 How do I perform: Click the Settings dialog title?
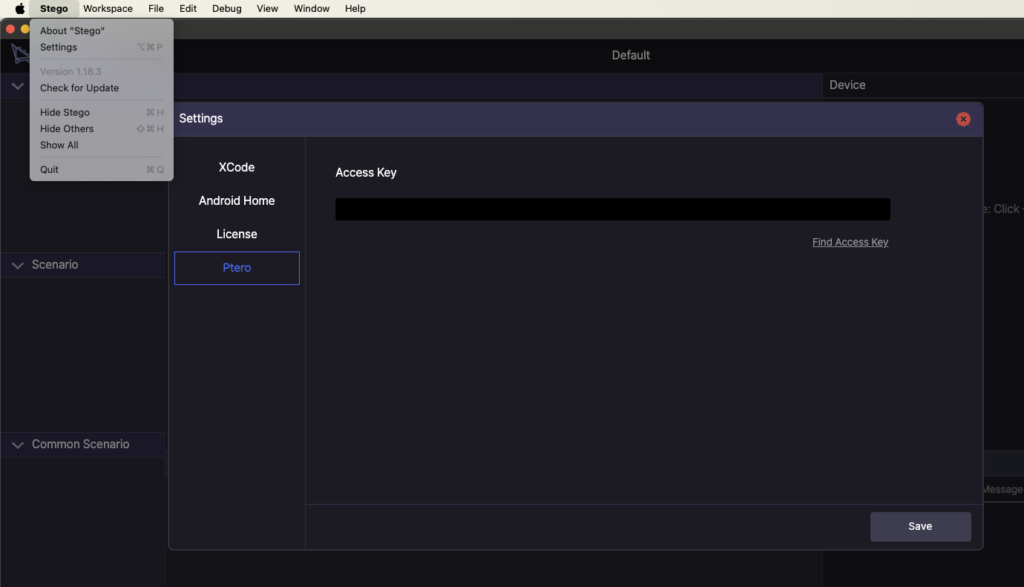pos(200,118)
